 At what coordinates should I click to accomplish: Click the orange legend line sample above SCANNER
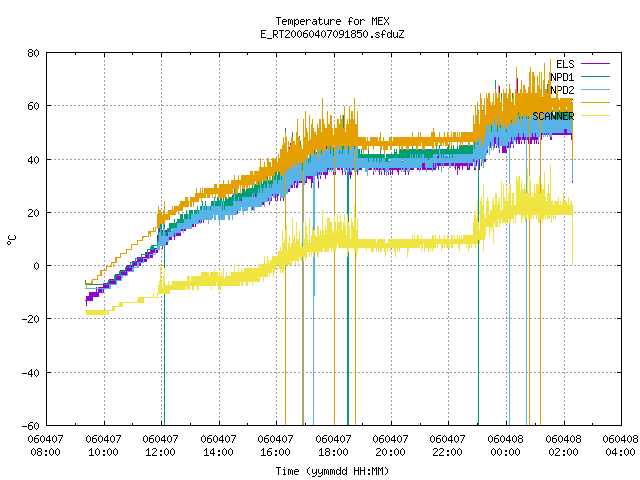click(595, 102)
